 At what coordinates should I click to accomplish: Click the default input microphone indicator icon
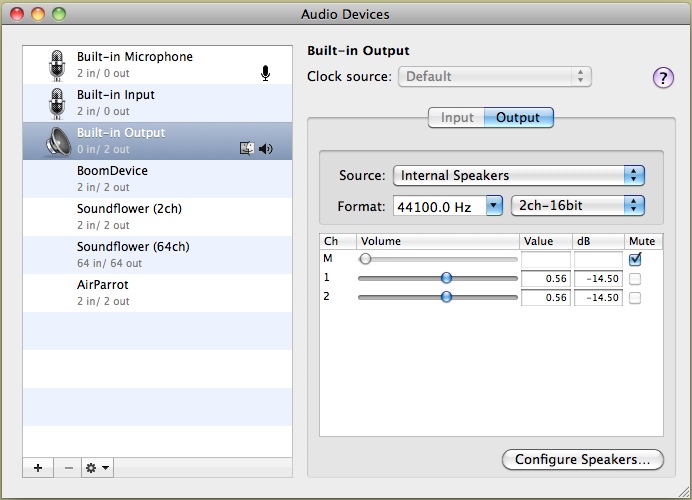[265, 73]
